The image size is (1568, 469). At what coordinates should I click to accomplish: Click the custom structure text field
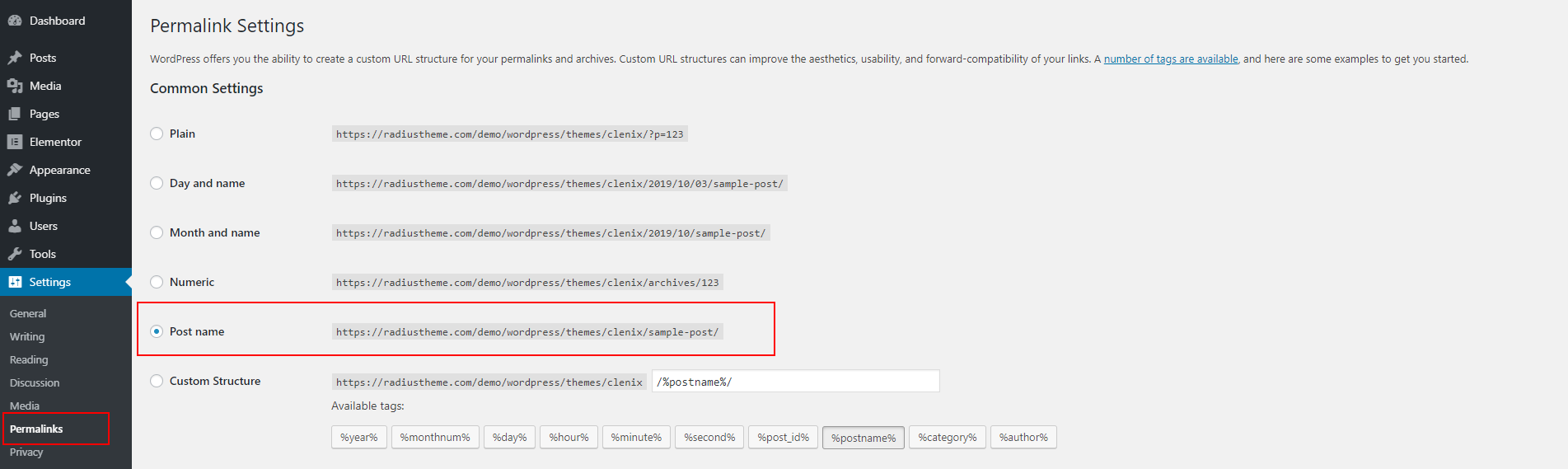click(x=796, y=381)
